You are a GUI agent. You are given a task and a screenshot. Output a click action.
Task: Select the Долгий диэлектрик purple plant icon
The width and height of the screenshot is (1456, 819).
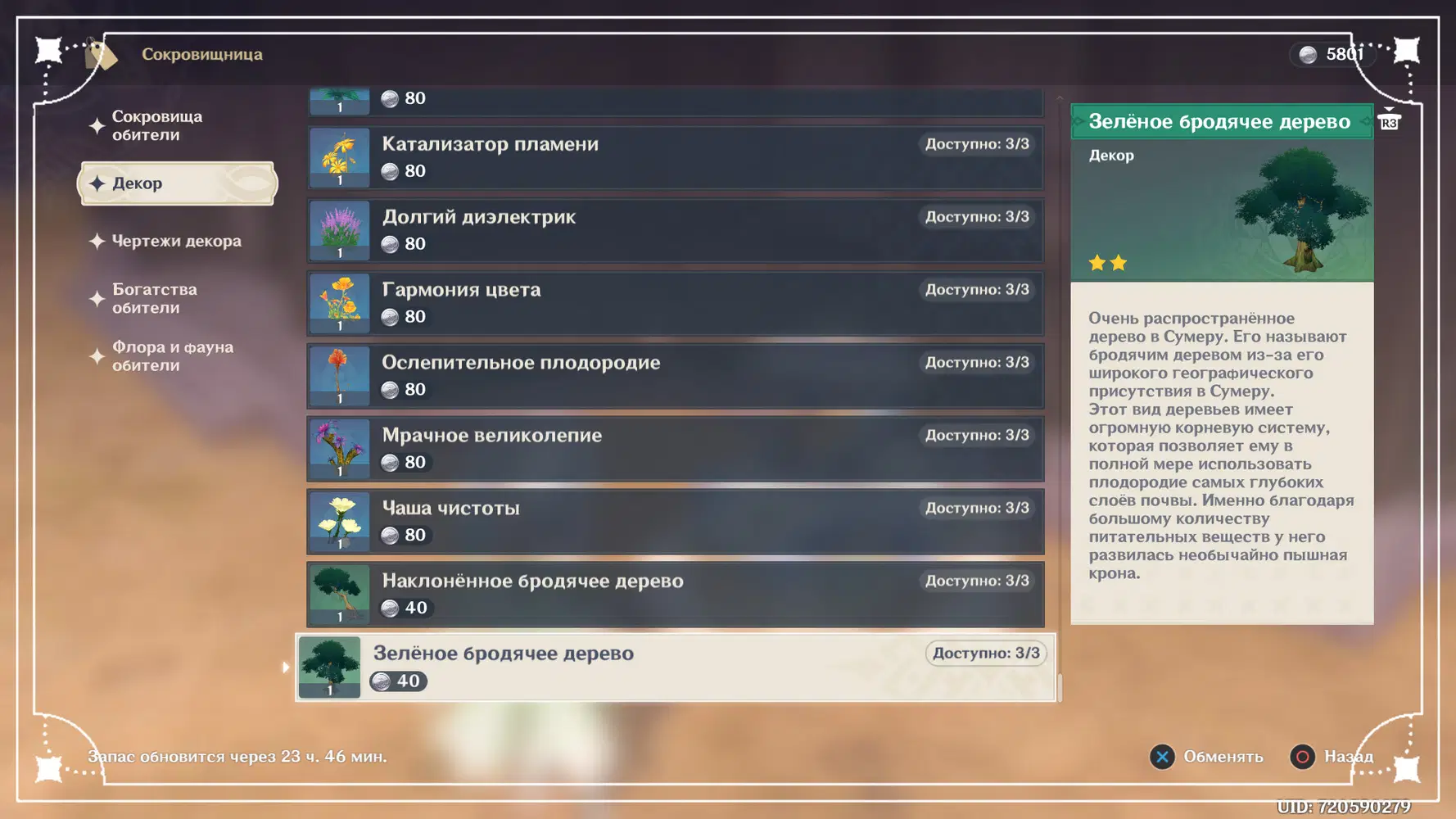point(339,230)
